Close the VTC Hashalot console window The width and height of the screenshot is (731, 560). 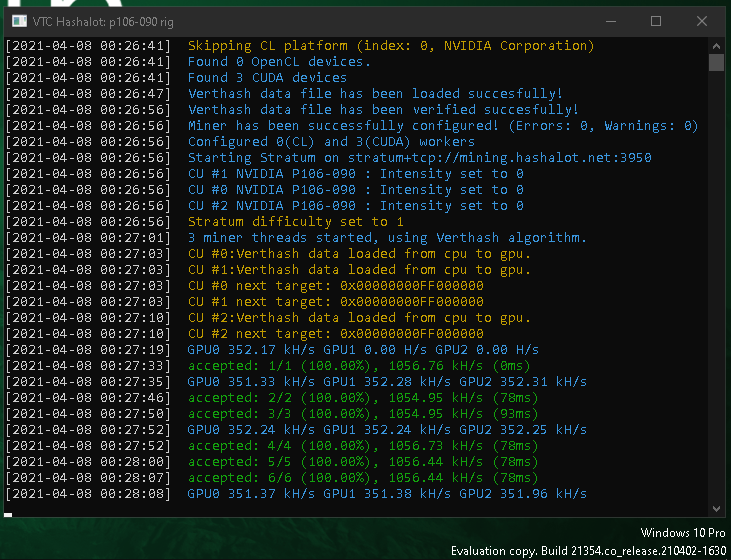coord(702,21)
